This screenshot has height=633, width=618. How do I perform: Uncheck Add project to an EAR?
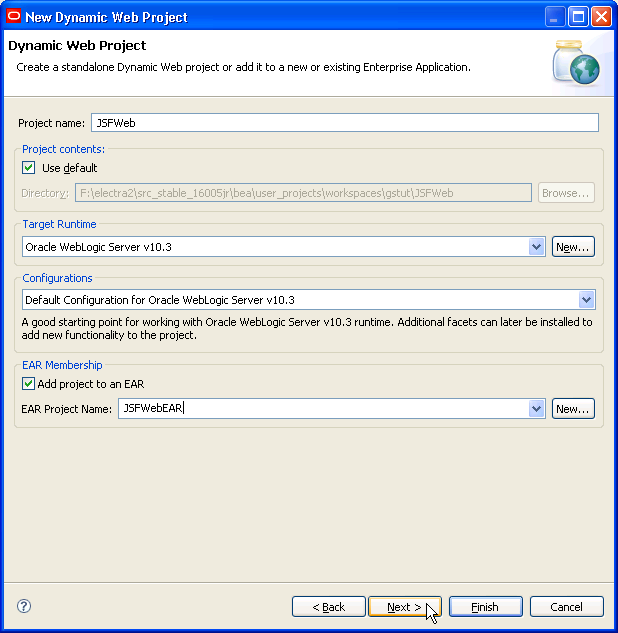pos(28,384)
